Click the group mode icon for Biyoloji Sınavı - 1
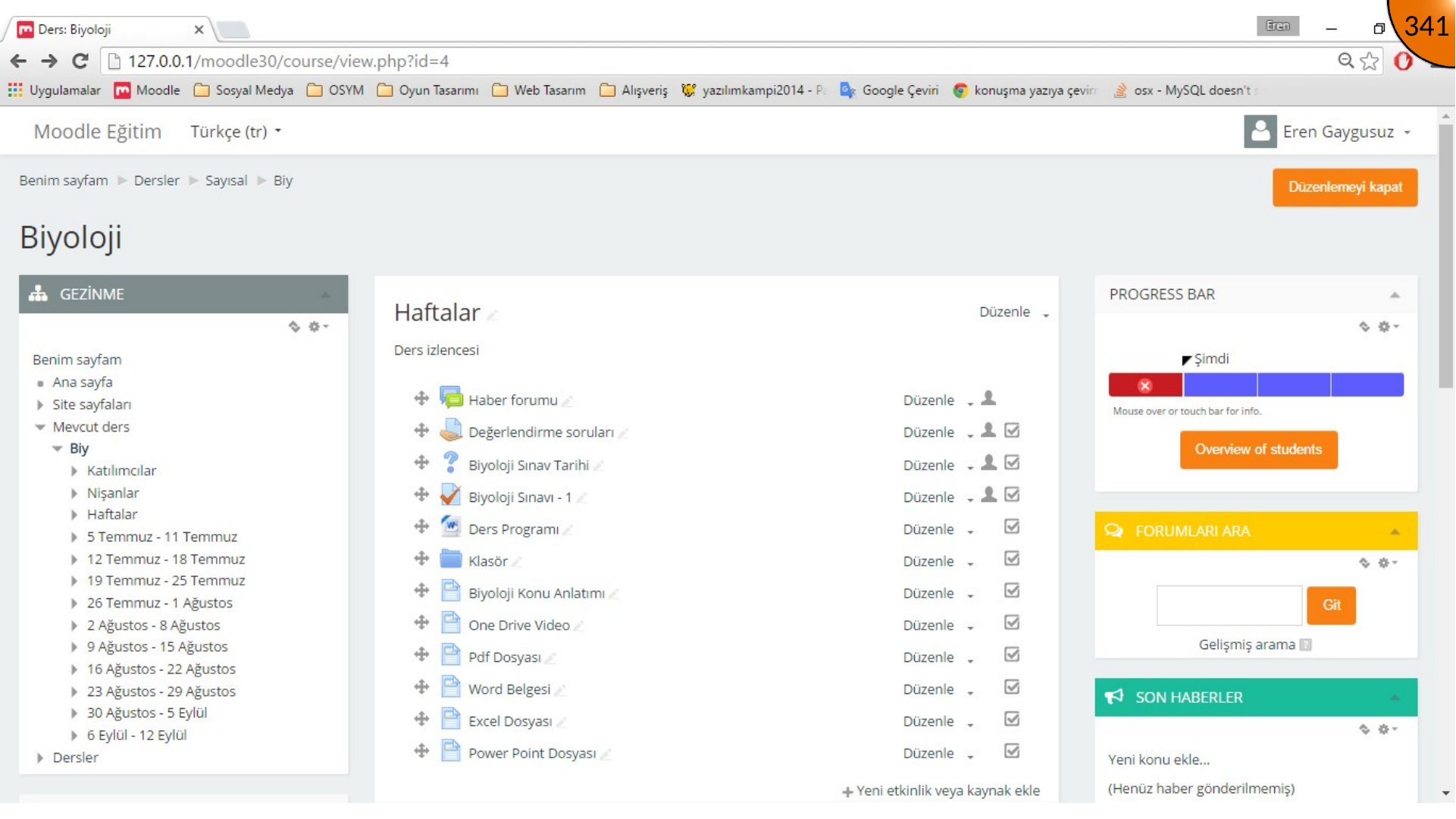The height and width of the screenshot is (819, 1456). pos(988,494)
